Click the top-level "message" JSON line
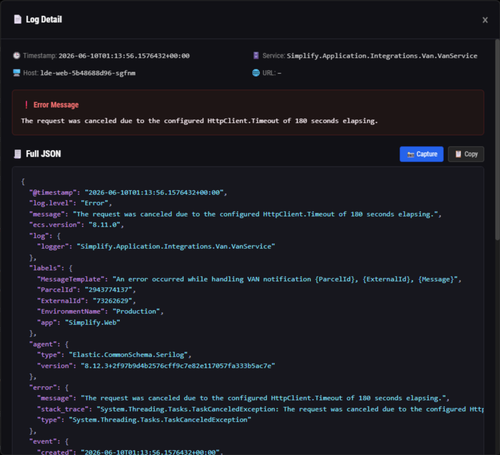Screen dimensions: 500x455 click(x=235, y=214)
